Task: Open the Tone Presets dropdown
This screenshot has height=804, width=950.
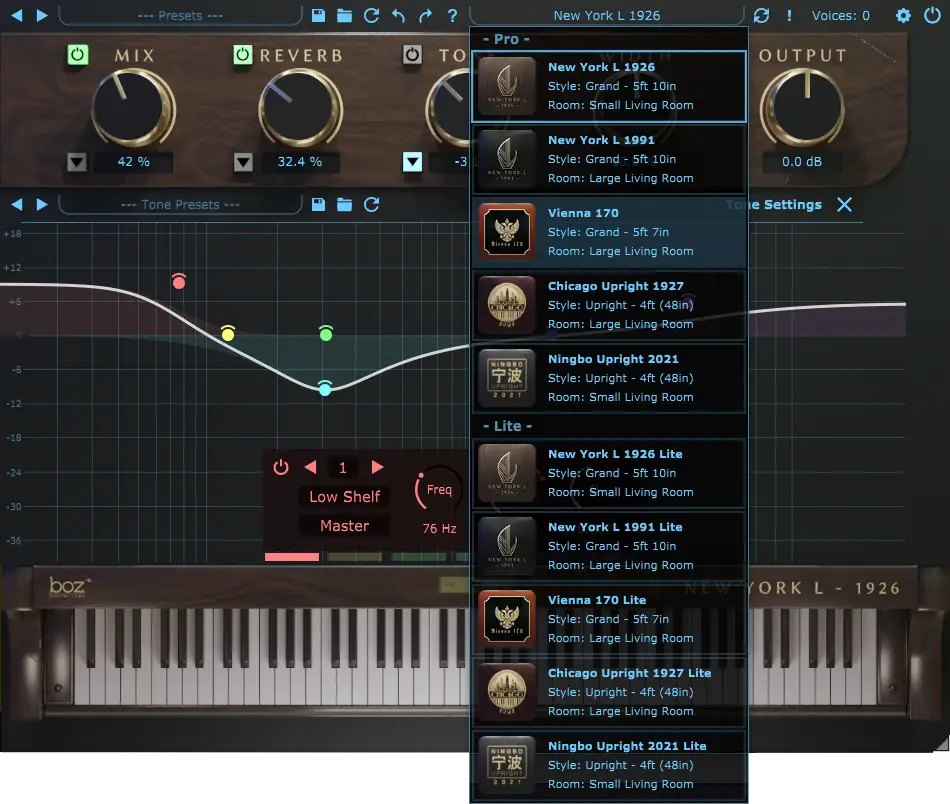Action: pyautogui.click(x=180, y=205)
